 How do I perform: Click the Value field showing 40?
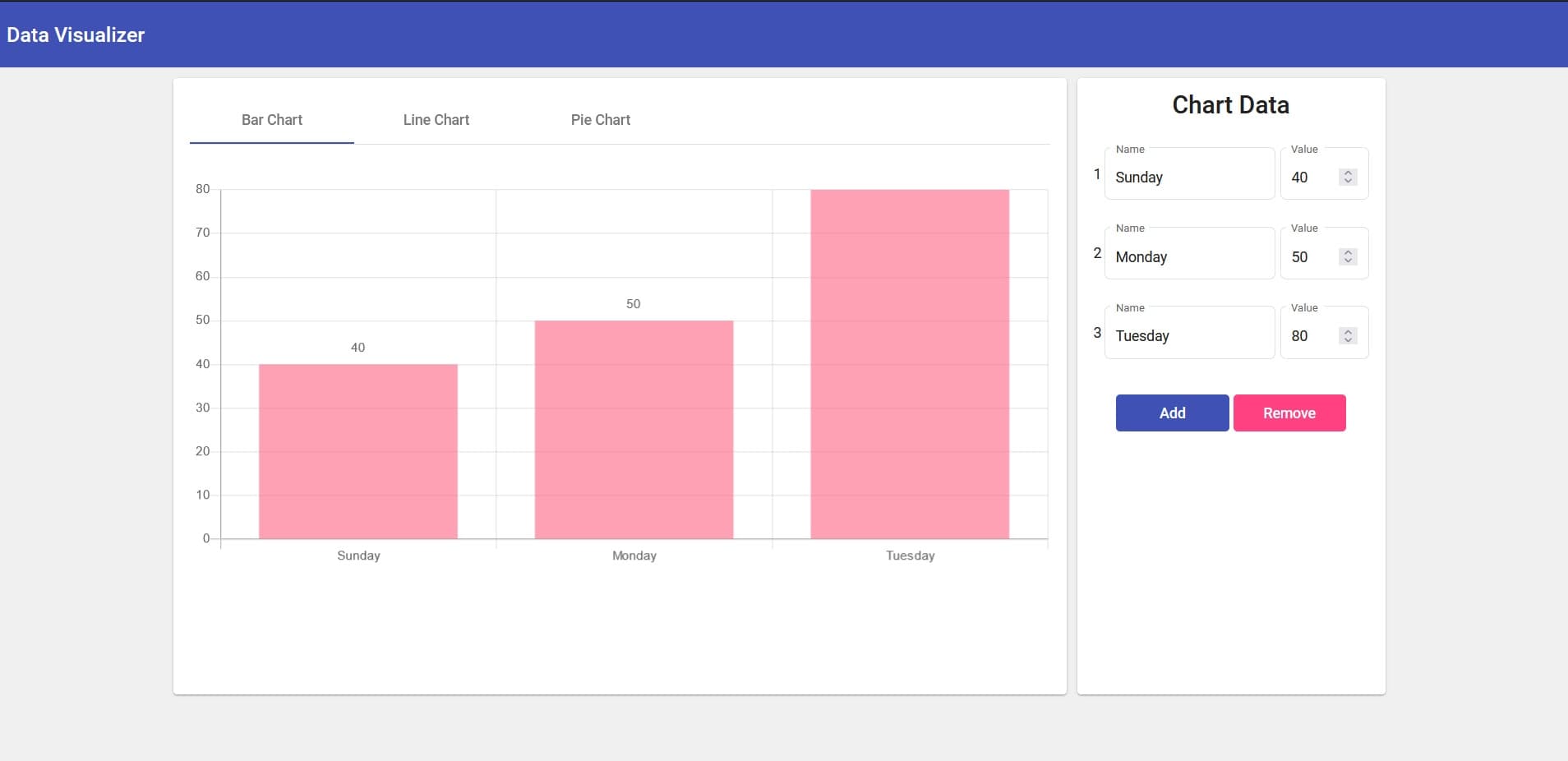tap(1310, 177)
